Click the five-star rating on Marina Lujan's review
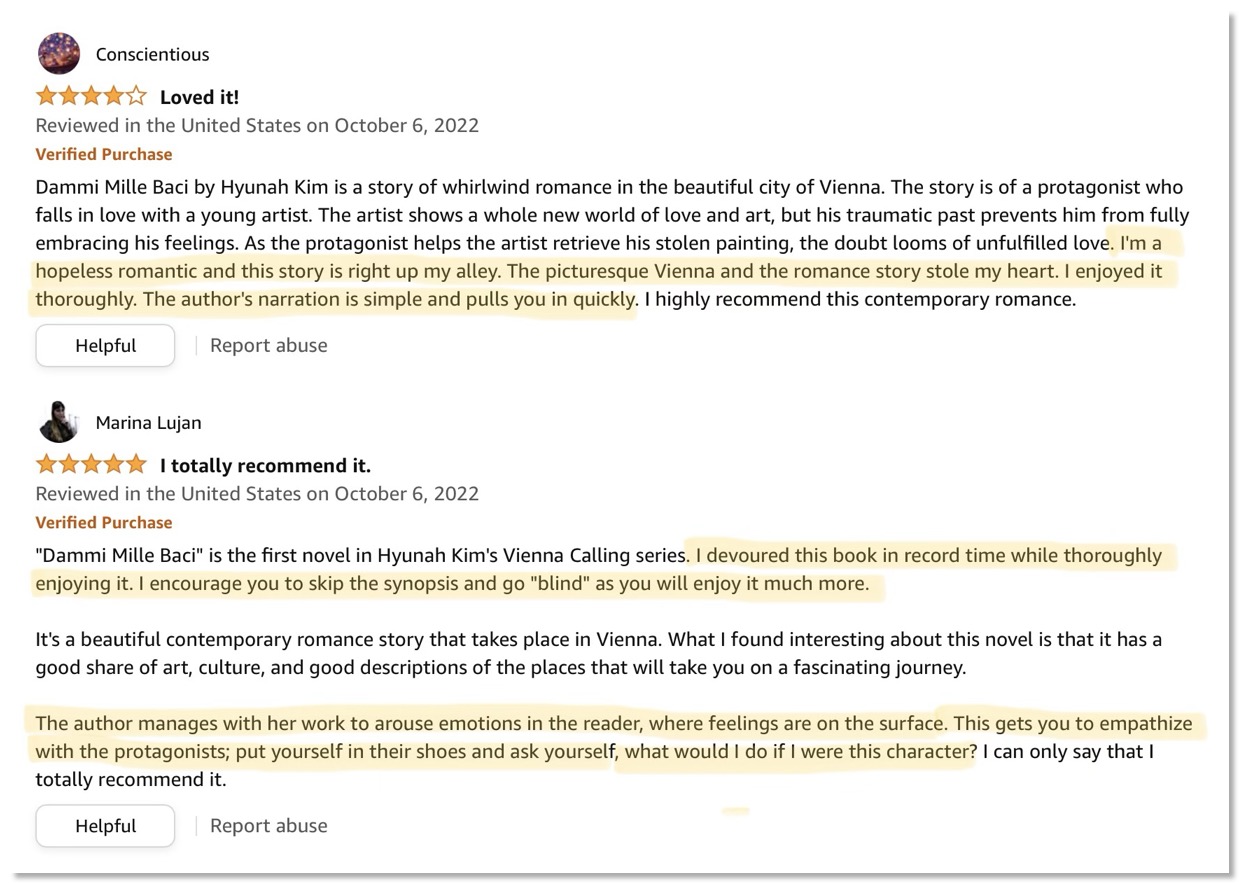Image resolution: width=1239 pixels, height=883 pixels. click(x=91, y=465)
